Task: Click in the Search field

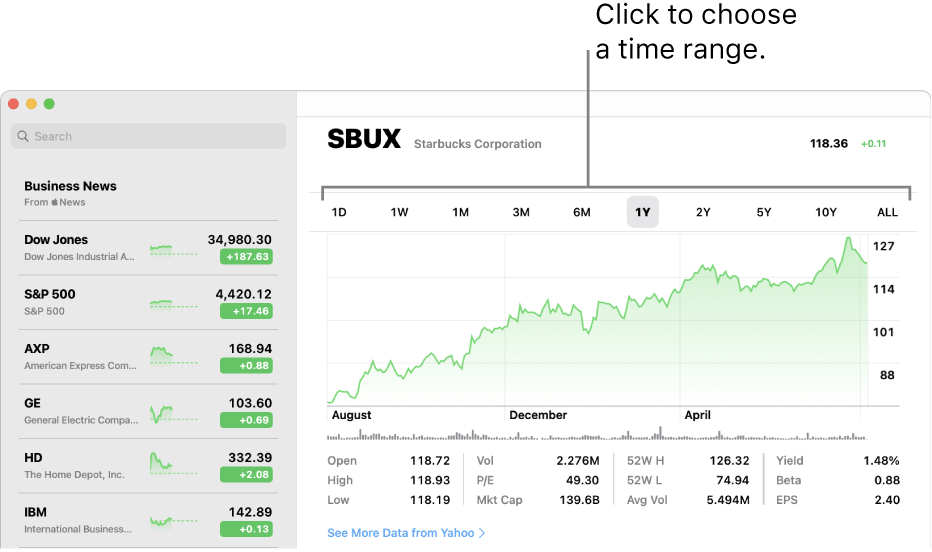Action: (x=148, y=136)
